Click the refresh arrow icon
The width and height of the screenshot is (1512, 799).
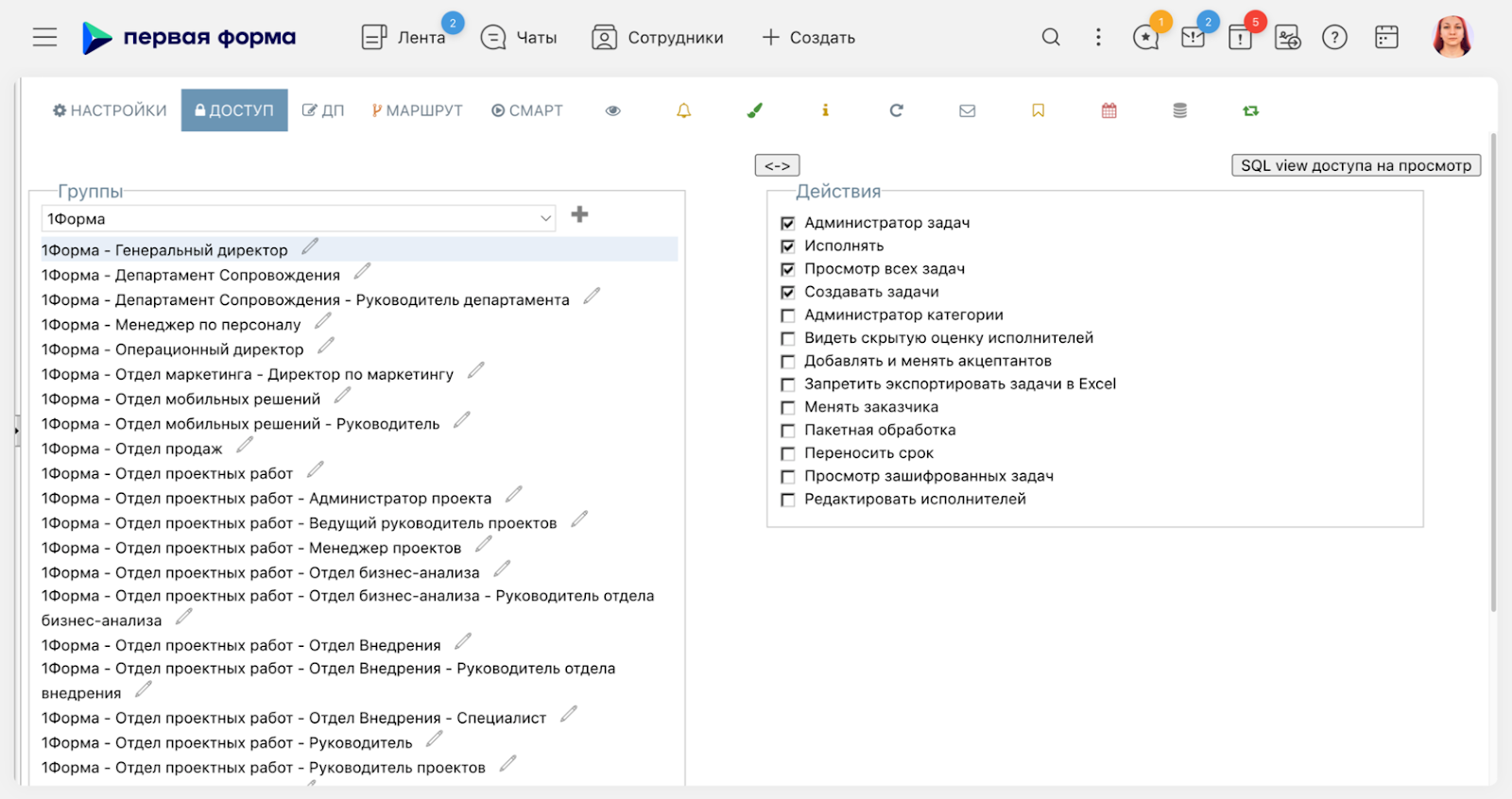[x=896, y=110]
